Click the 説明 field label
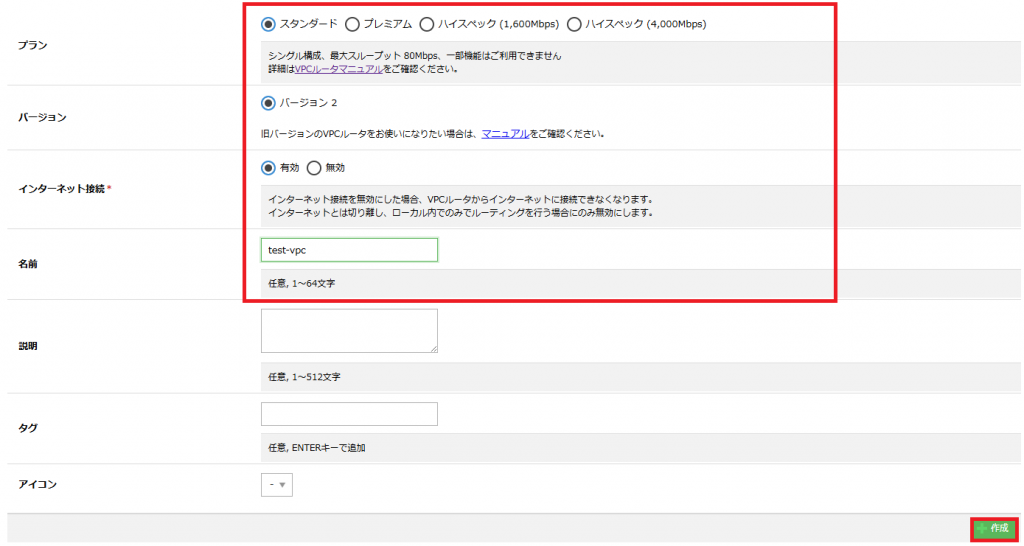Image resolution: width=1024 pixels, height=546 pixels. [28, 346]
